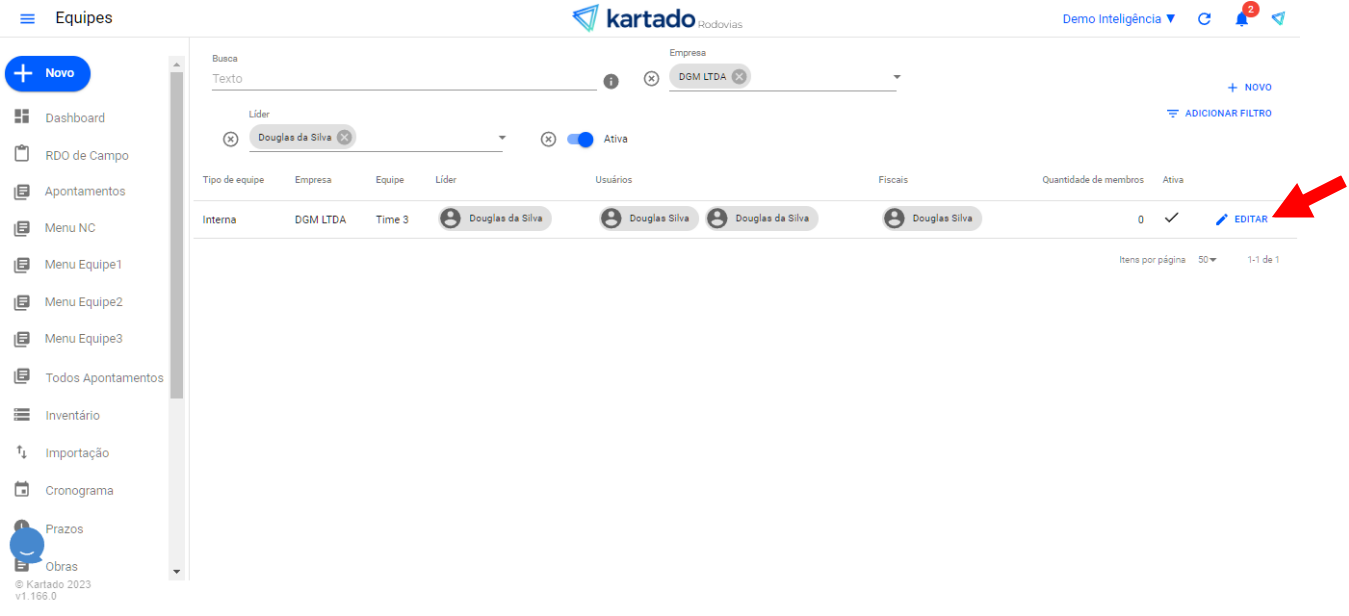
Task: Click the refresh icon in header
Action: tap(1204, 19)
